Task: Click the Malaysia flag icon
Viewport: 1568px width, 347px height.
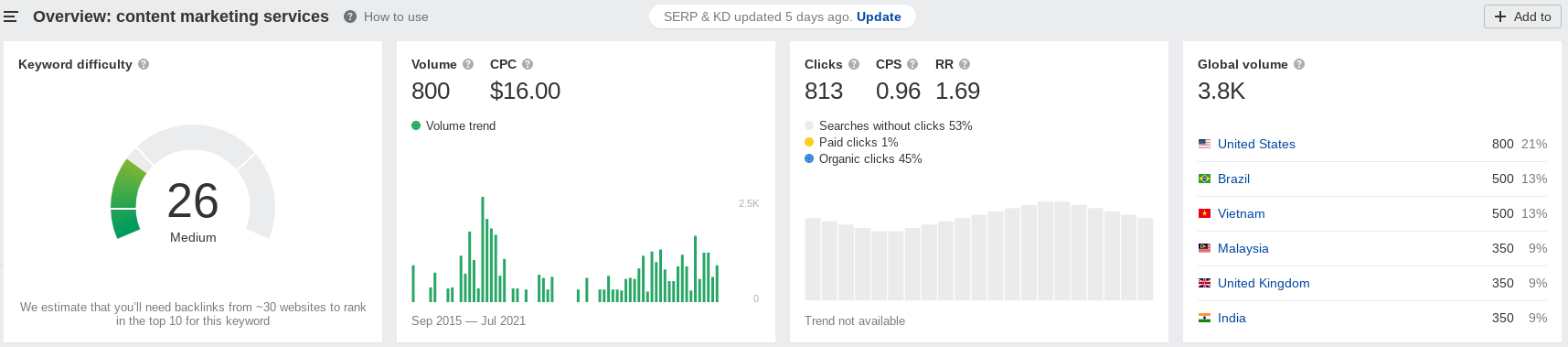Action: (x=1204, y=248)
